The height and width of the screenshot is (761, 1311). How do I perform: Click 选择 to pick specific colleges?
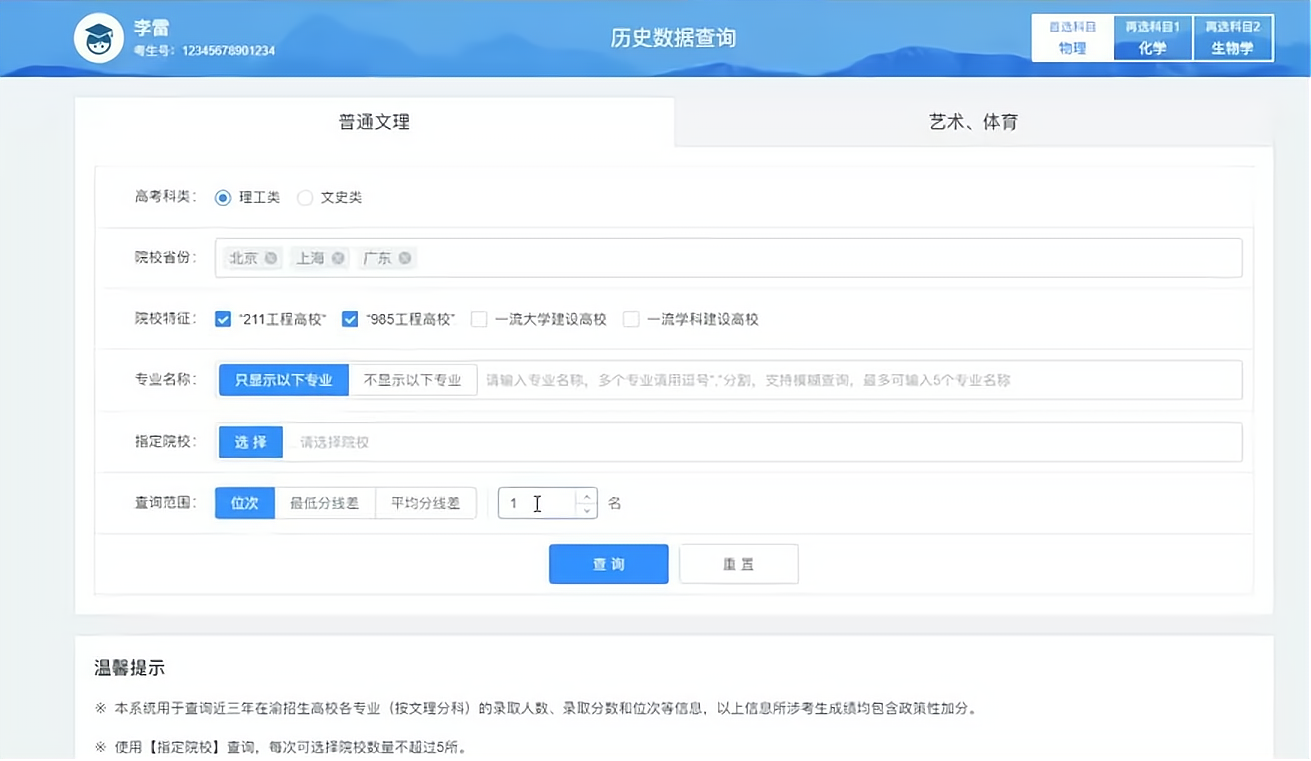click(249, 441)
